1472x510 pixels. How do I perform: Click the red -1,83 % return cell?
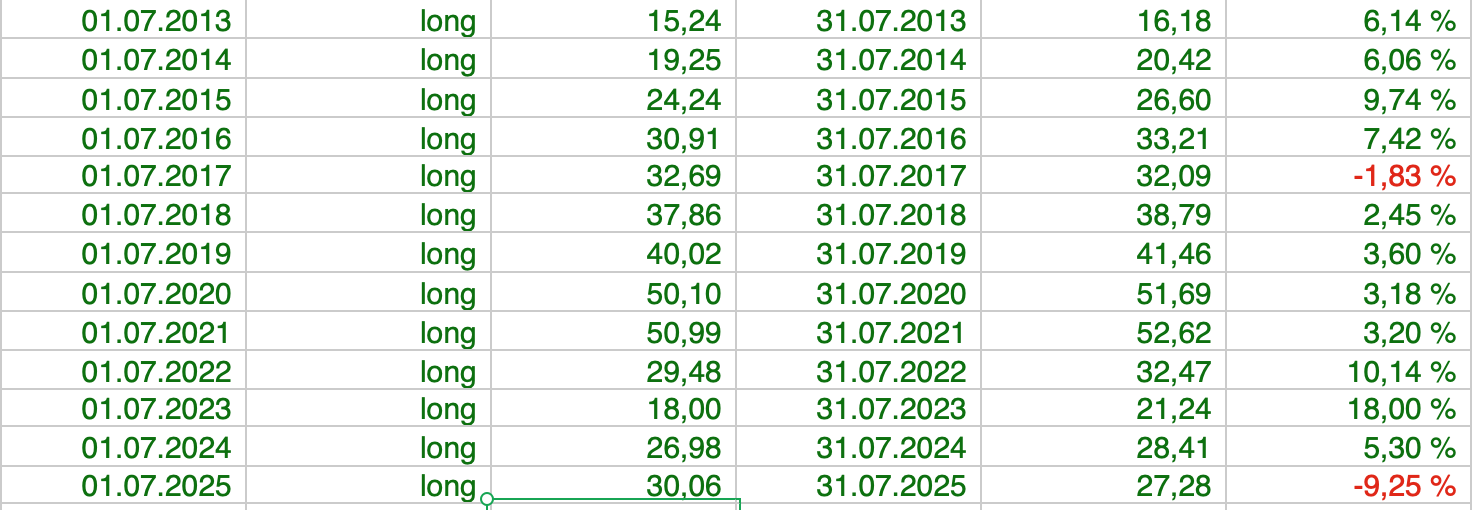pyautogui.click(x=1403, y=177)
